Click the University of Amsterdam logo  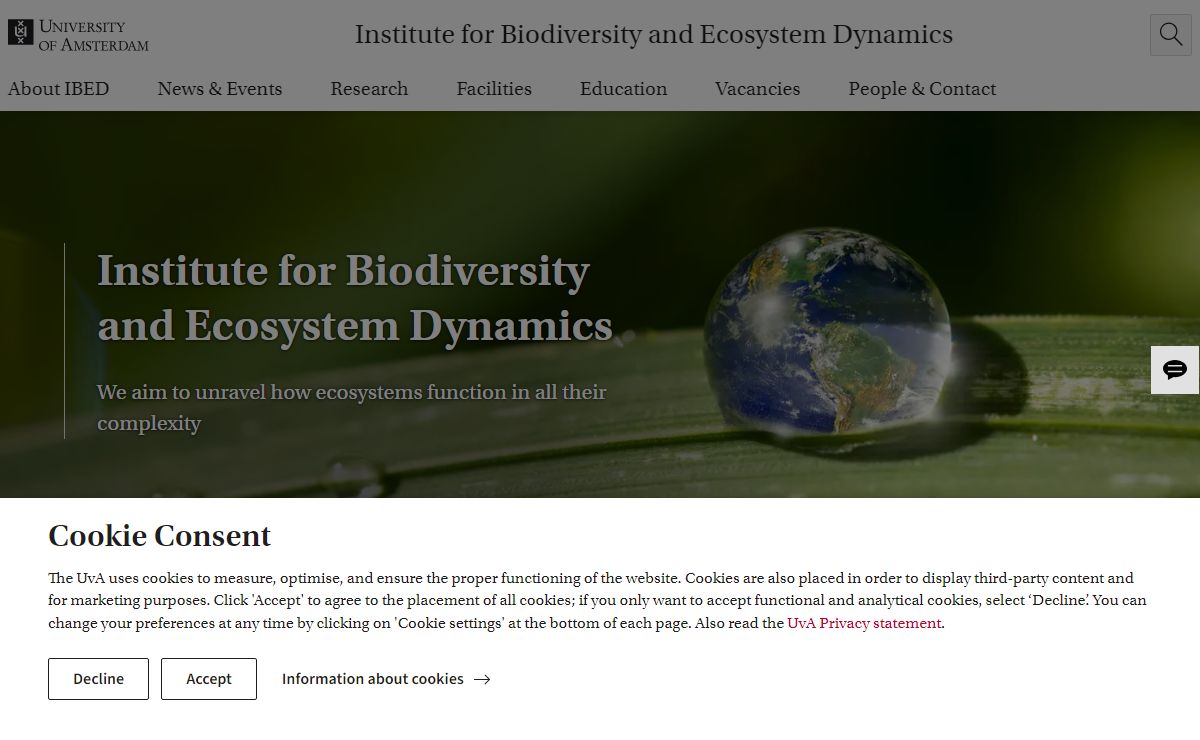tap(78, 34)
